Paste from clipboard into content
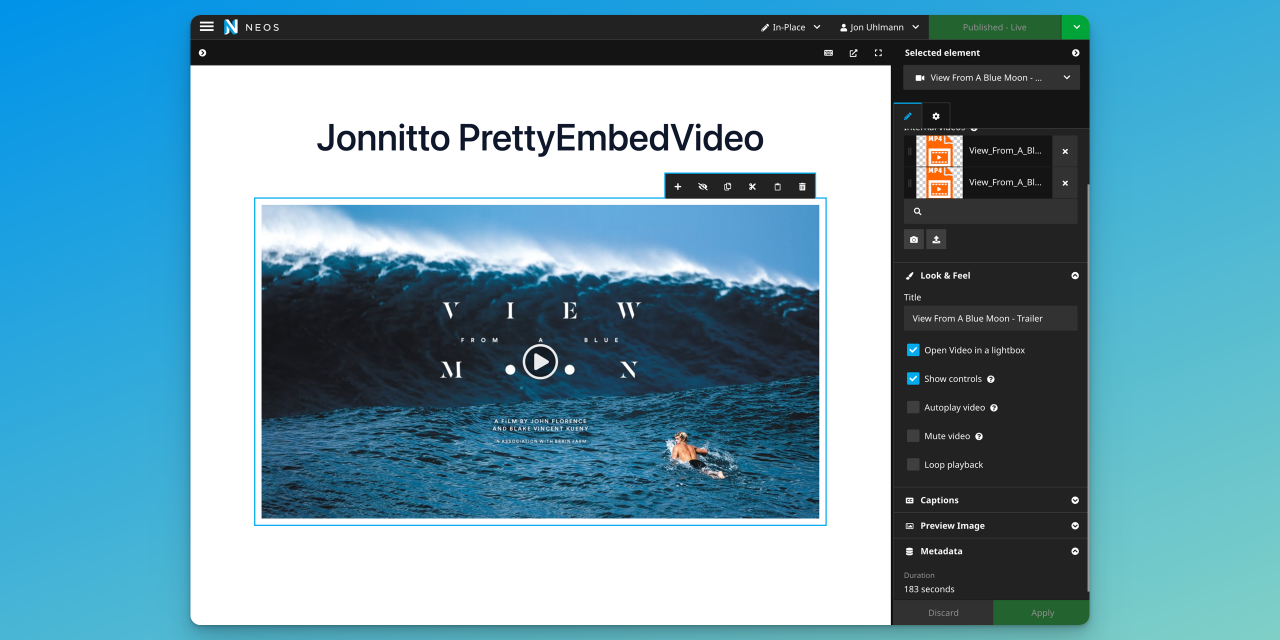The width and height of the screenshot is (1280, 640). 777,186
